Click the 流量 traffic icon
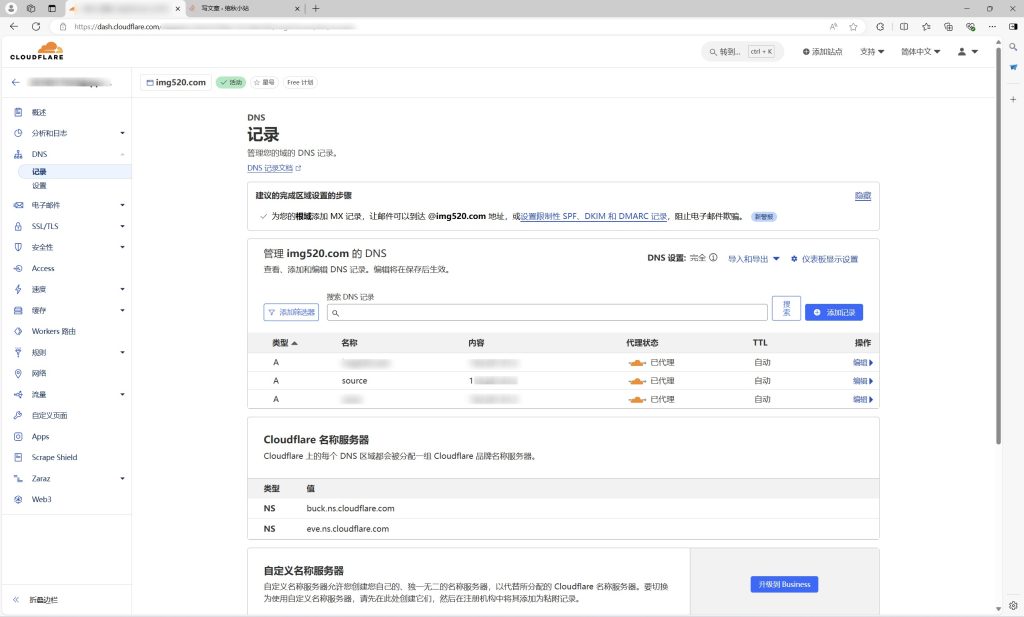 [x=18, y=394]
